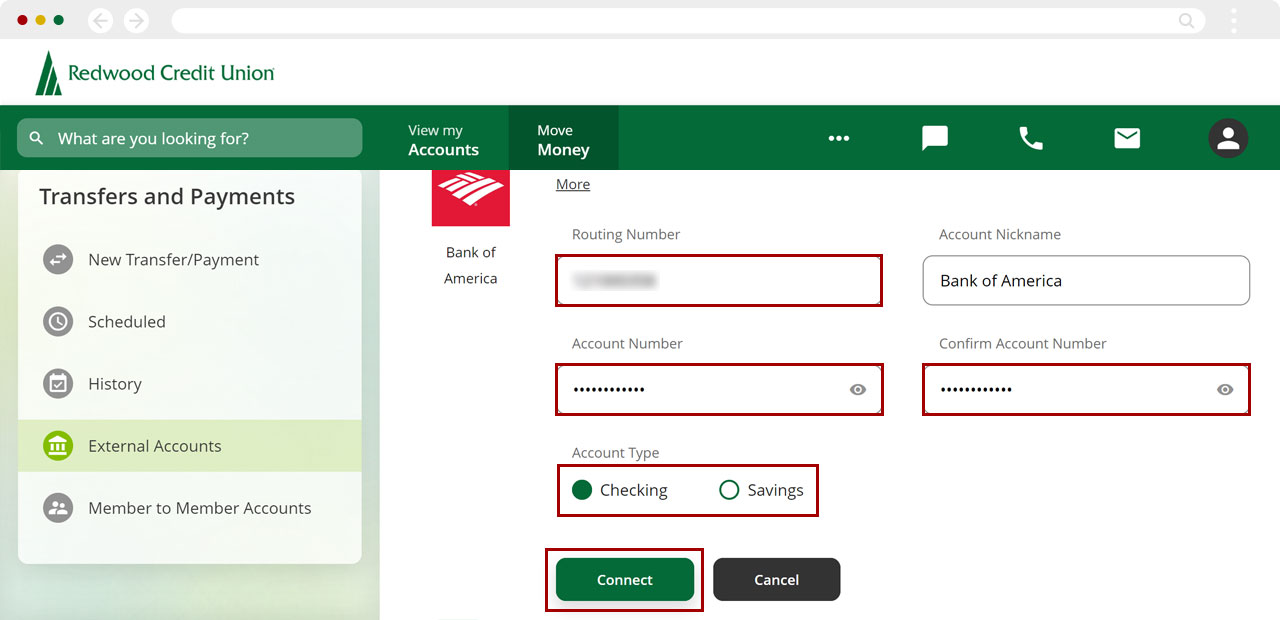Show the Account Number with eye icon
The height and width of the screenshot is (620, 1280).
pos(858,390)
